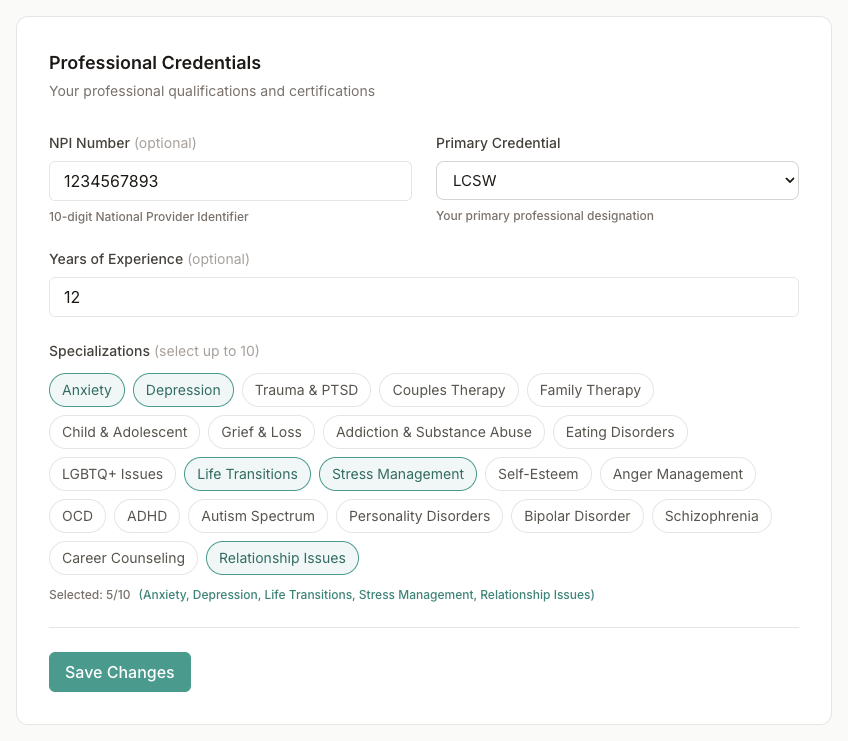Deselect the Depression specialization chip
Screen dimensions: 848x741
pos(183,390)
